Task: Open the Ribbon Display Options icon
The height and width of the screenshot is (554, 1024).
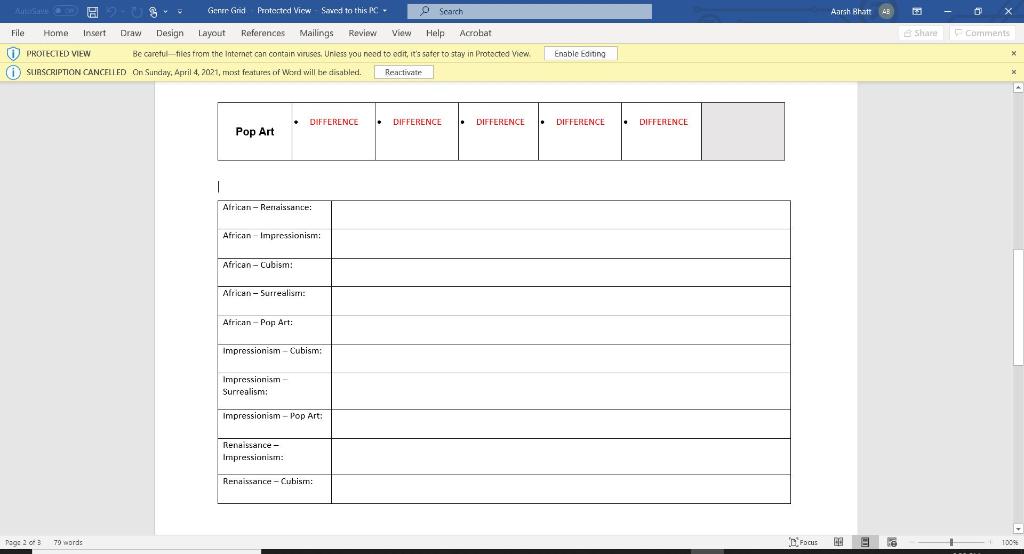Action: point(917,11)
